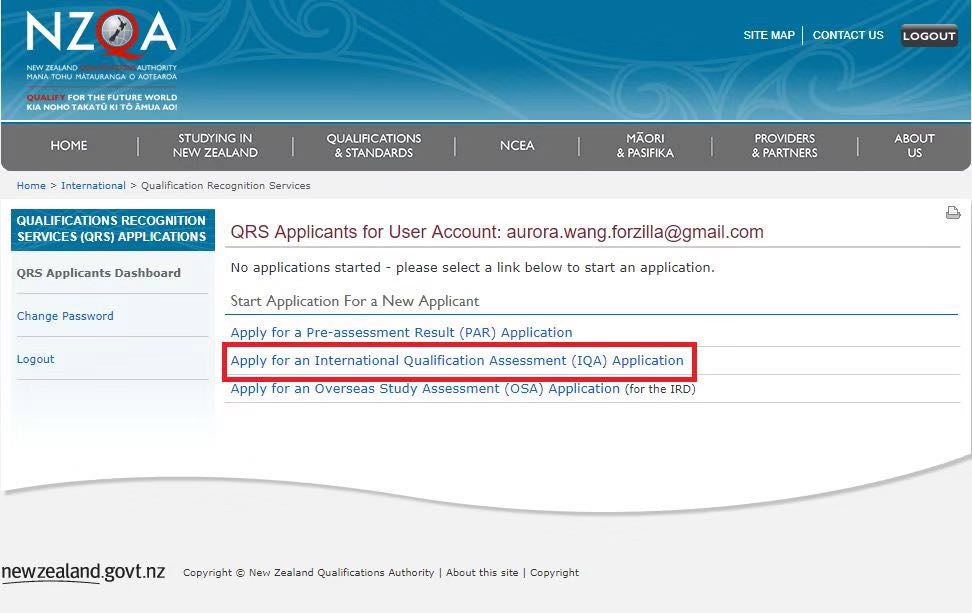Open the Providers & Partners menu
The image size is (972, 613).
[x=784, y=146]
